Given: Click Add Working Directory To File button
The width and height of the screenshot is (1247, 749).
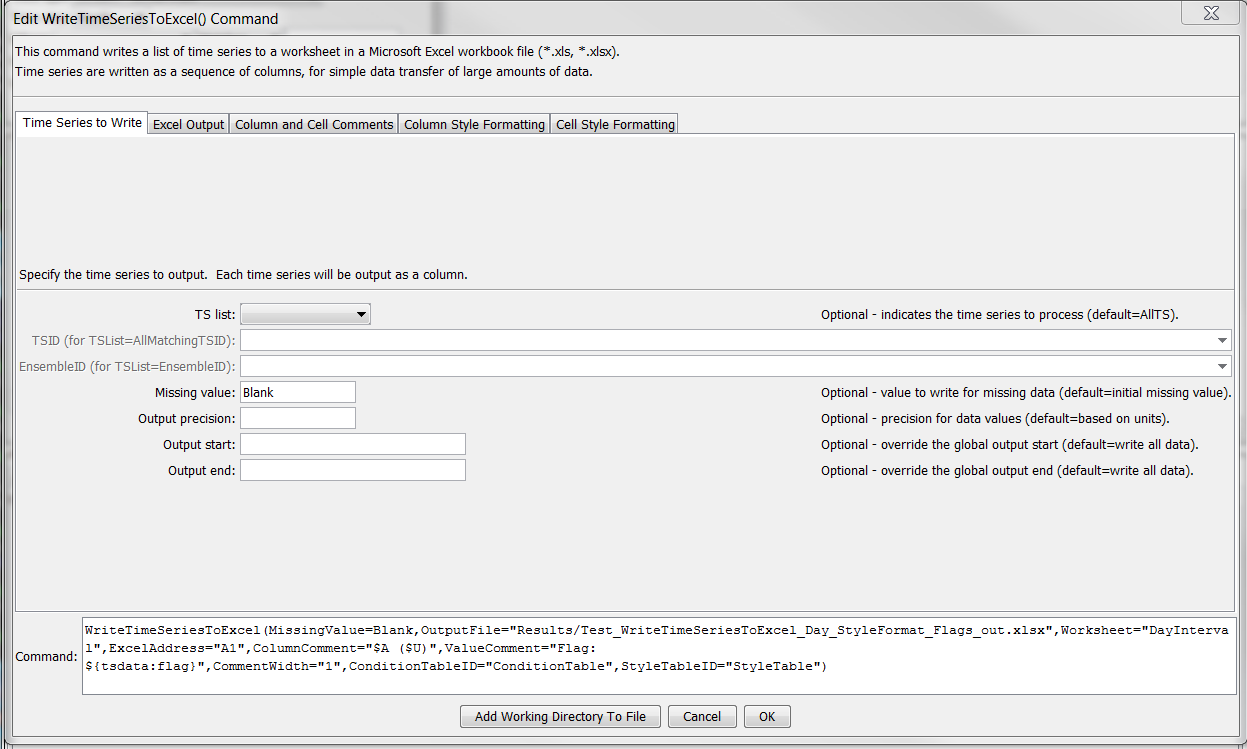Looking at the screenshot, I should pos(560,716).
